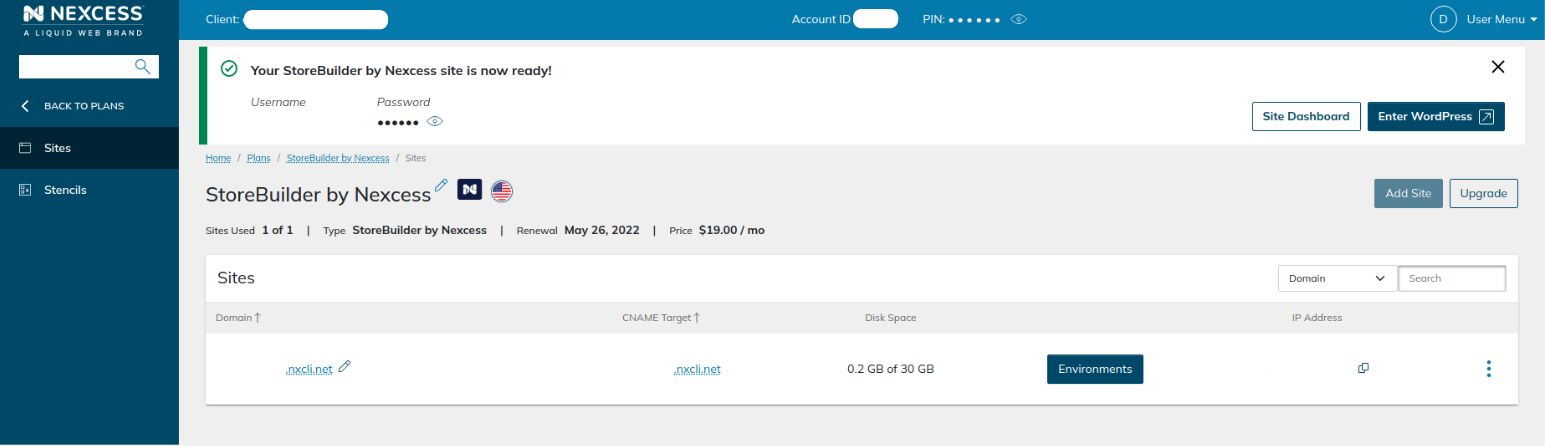Click the Sites Used 1 of 1 text
This screenshot has width=1545, height=446.
249,230
